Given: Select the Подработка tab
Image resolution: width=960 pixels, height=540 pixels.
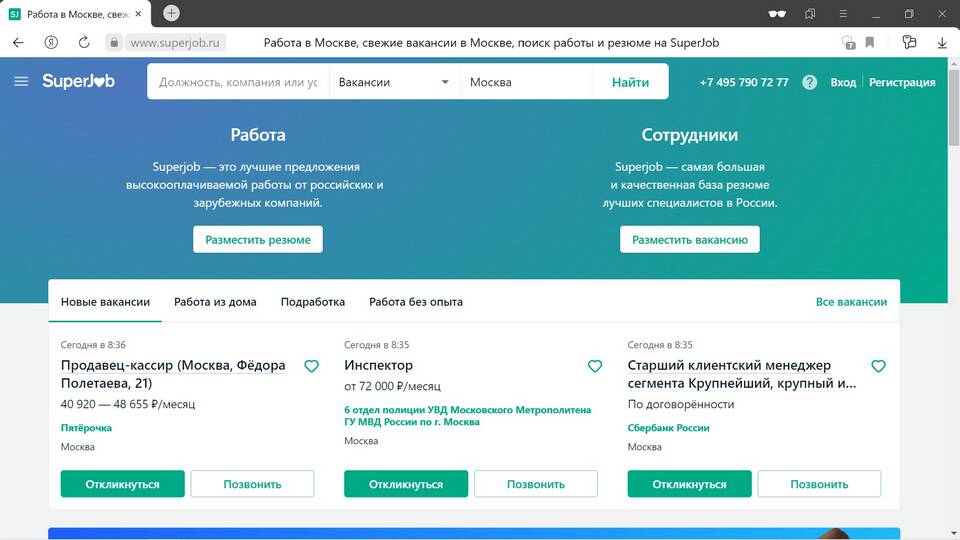Looking at the screenshot, I should [x=312, y=302].
